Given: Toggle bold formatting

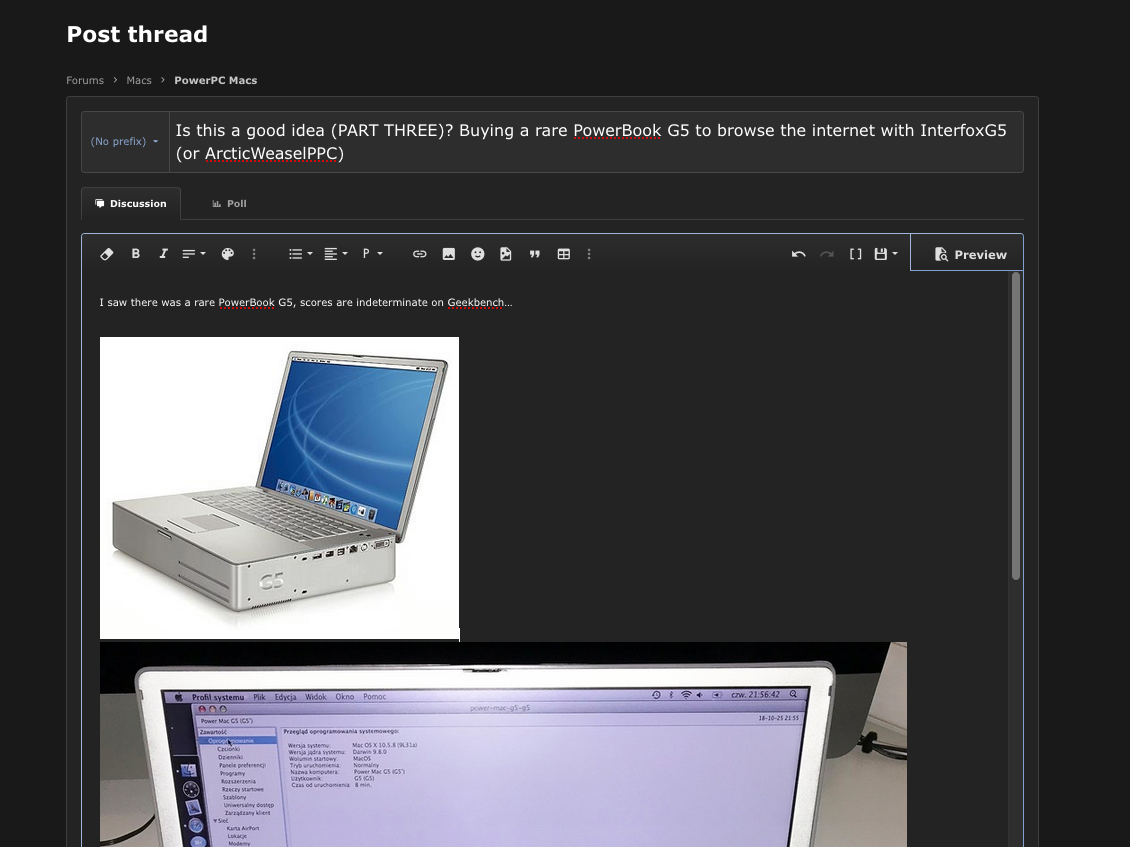Looking at the screenshot, I should click(x=135, y=254).
